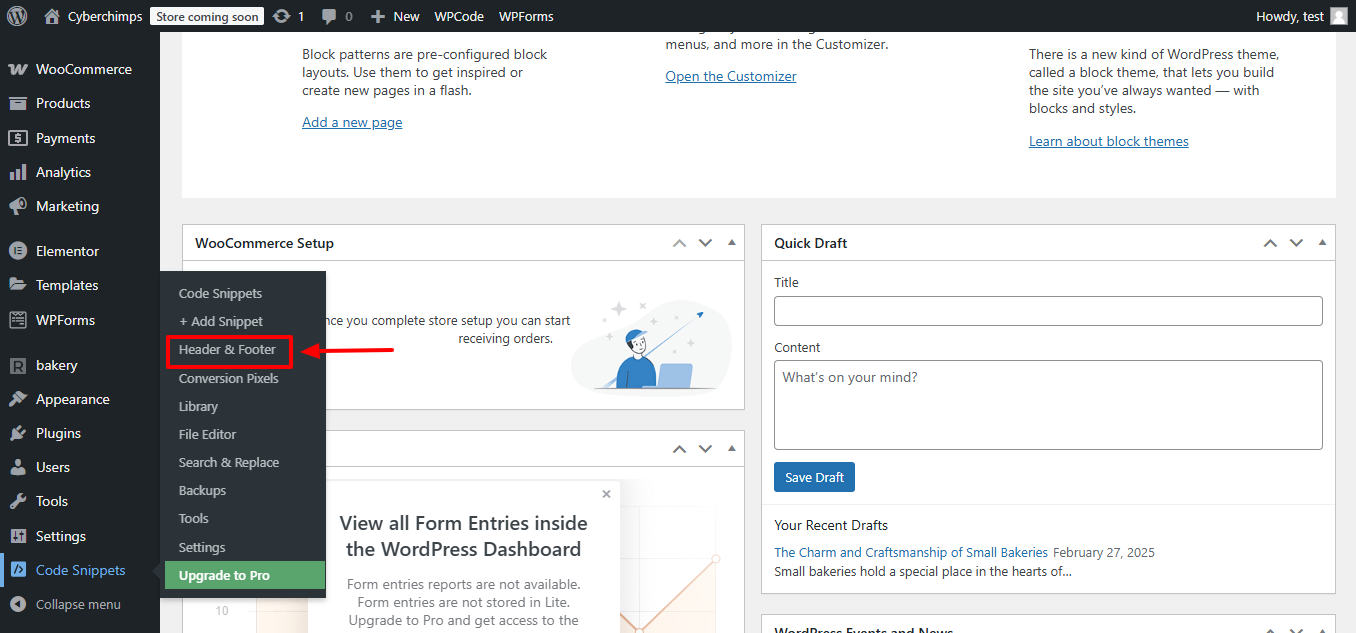The width and height of the screenshot is (1356, 633).
Task: Click the Plugins plug icon
Action: 17,433
